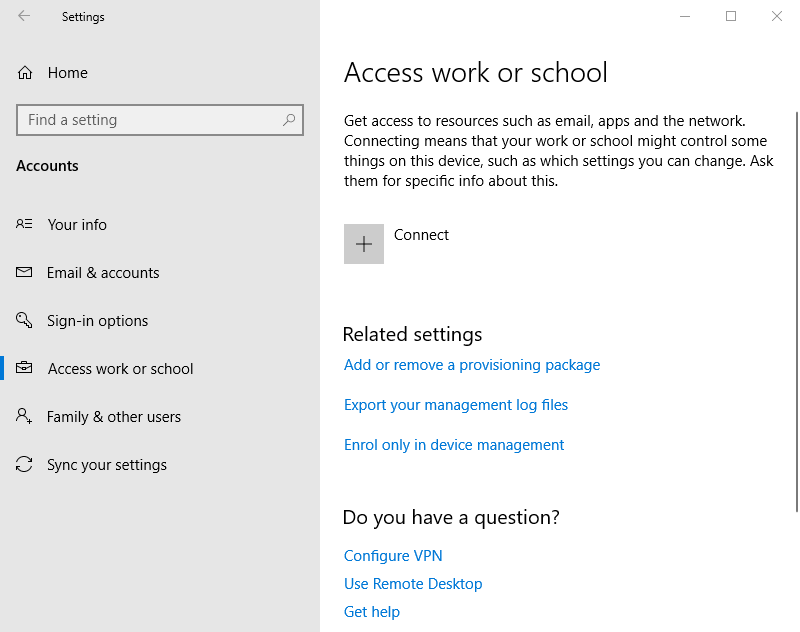
Task: Click the Family & other users icon
Action: [25, 417]
